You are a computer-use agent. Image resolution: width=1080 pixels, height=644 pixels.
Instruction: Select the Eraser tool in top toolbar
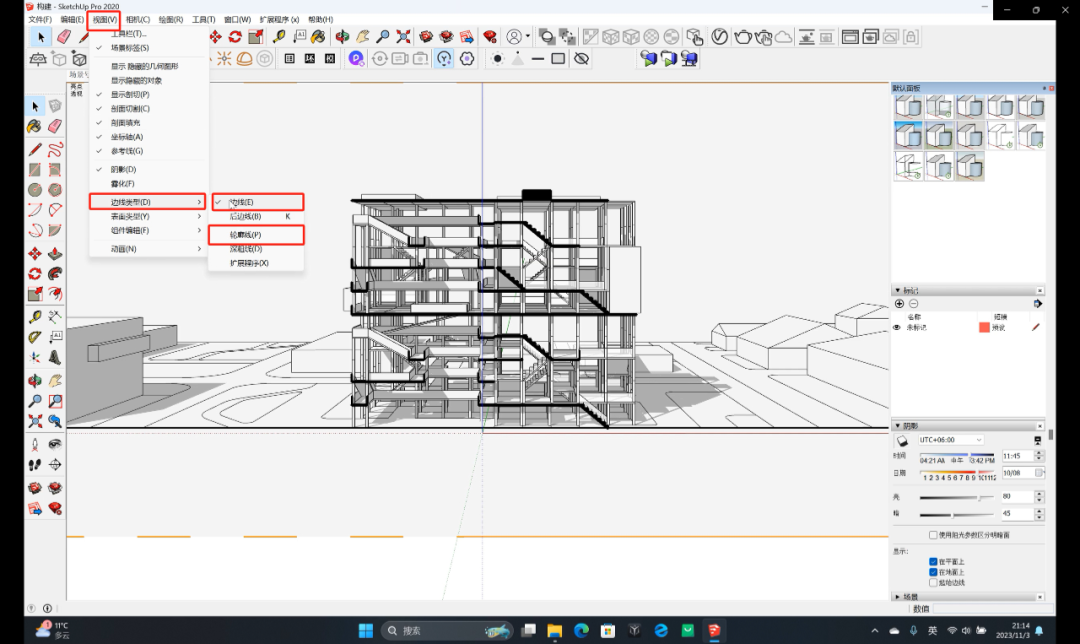pos(63,37)
